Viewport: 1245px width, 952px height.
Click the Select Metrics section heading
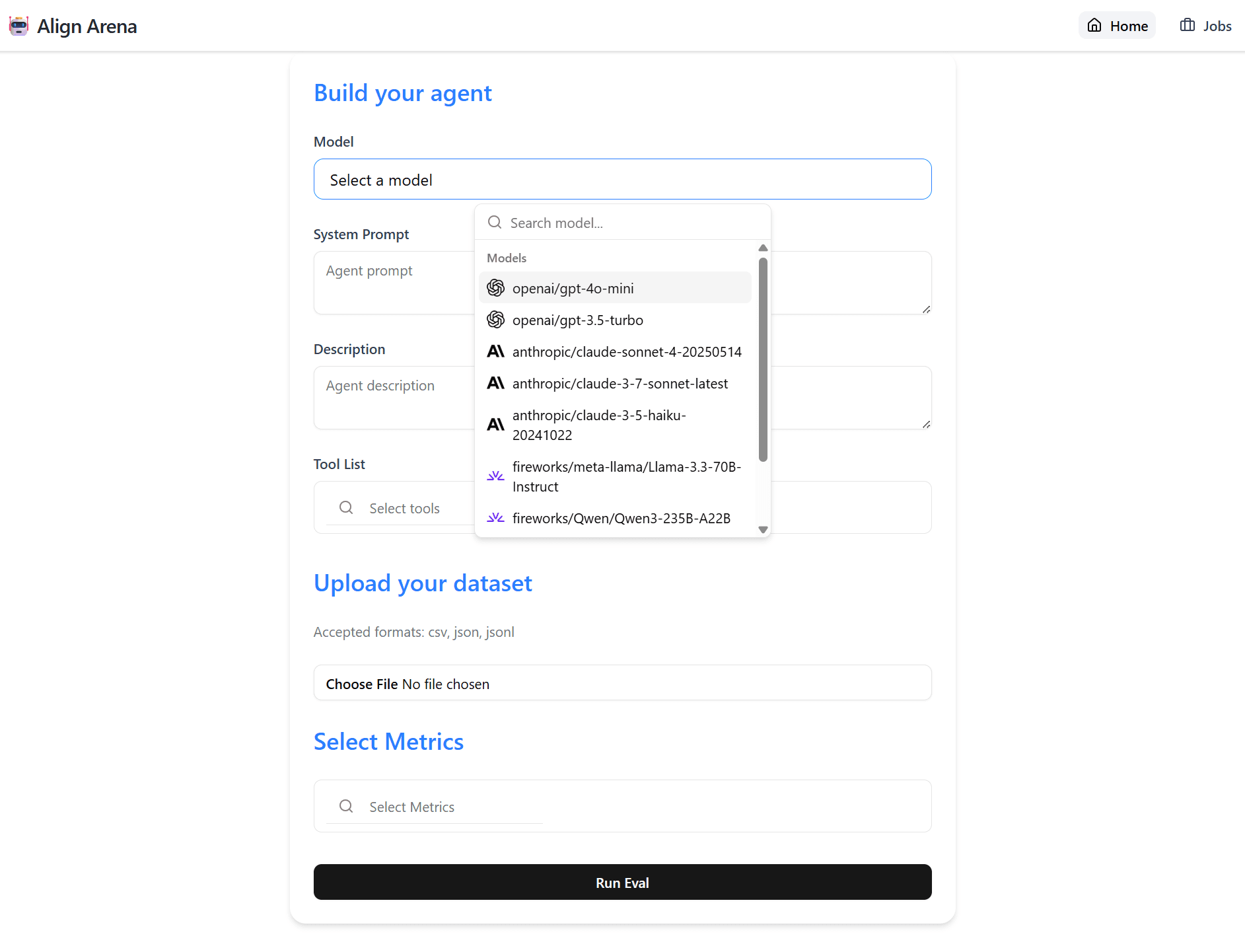click(388, 742)
